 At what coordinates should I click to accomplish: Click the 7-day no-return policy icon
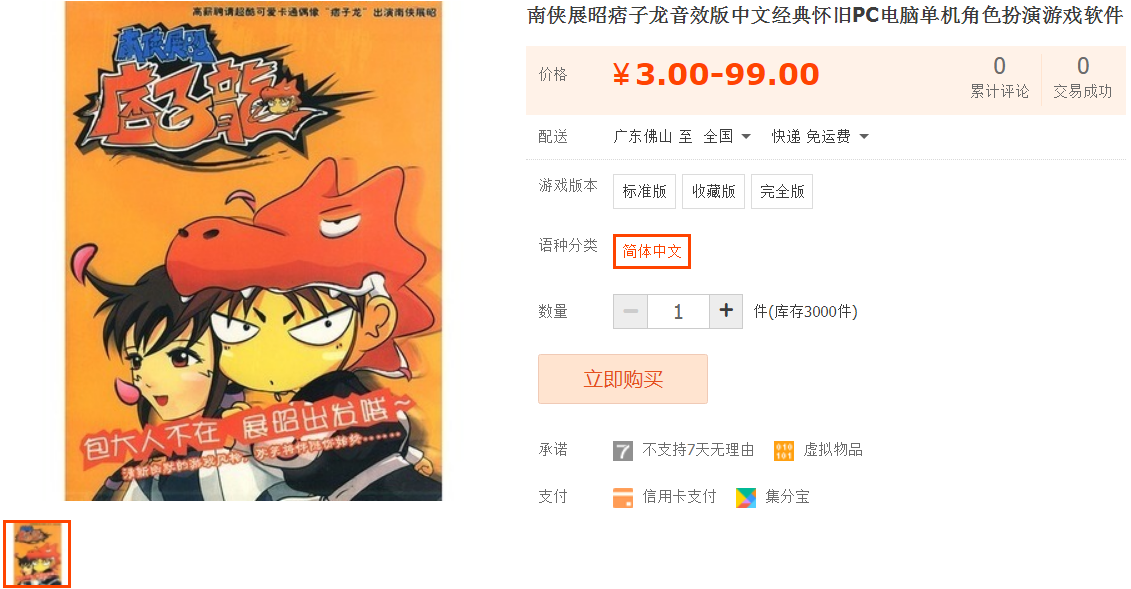coord(622,451)
